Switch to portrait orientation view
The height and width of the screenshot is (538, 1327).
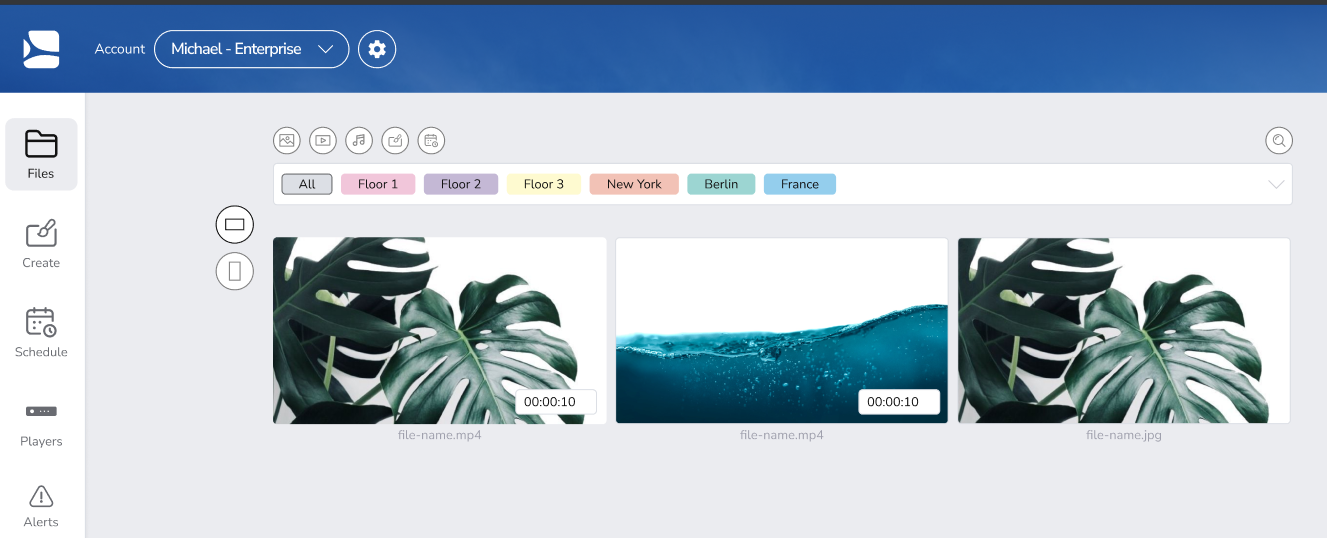[x=235, y=271]
